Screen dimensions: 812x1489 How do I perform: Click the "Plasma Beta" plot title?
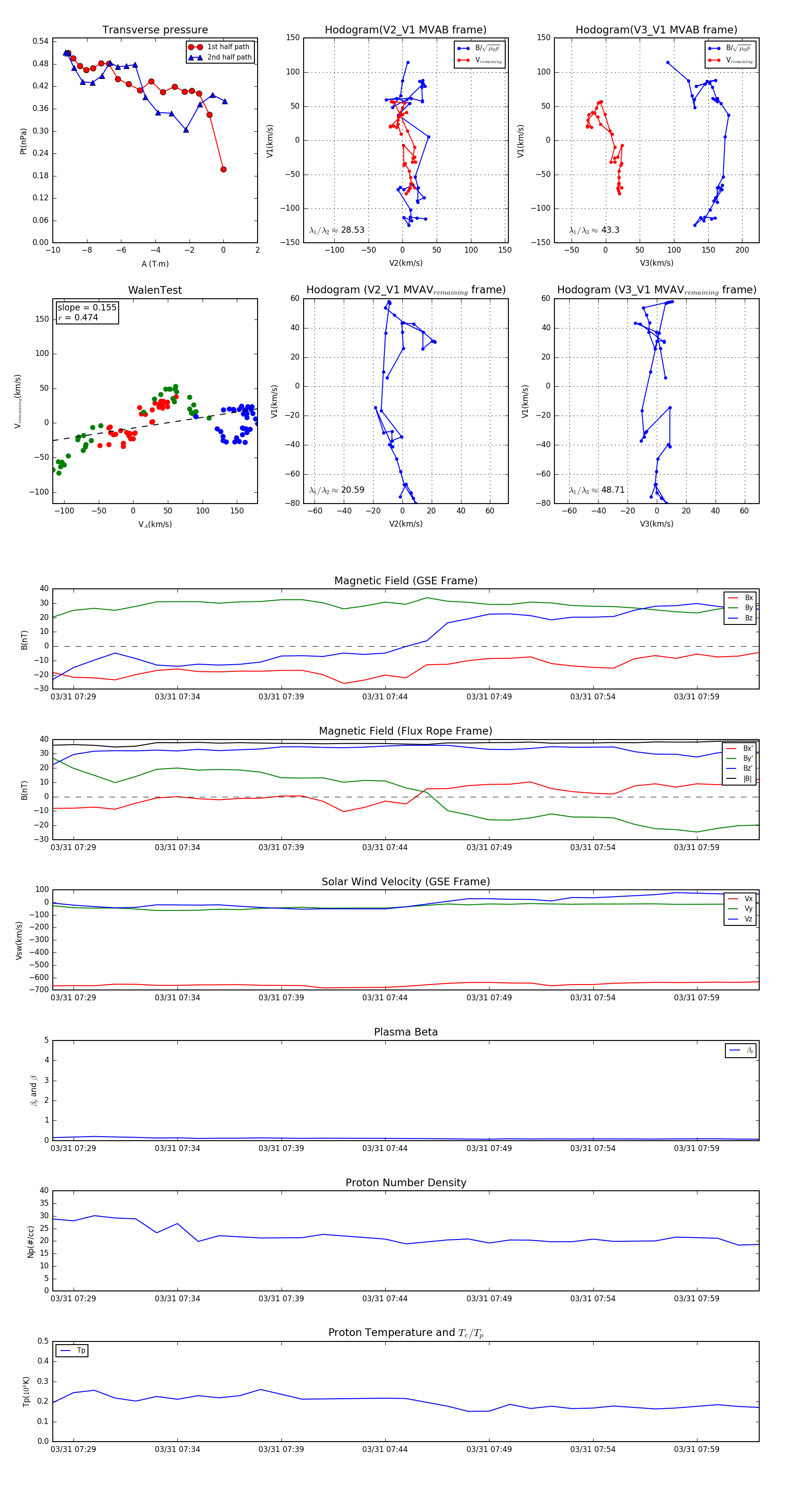point(406,1032)
